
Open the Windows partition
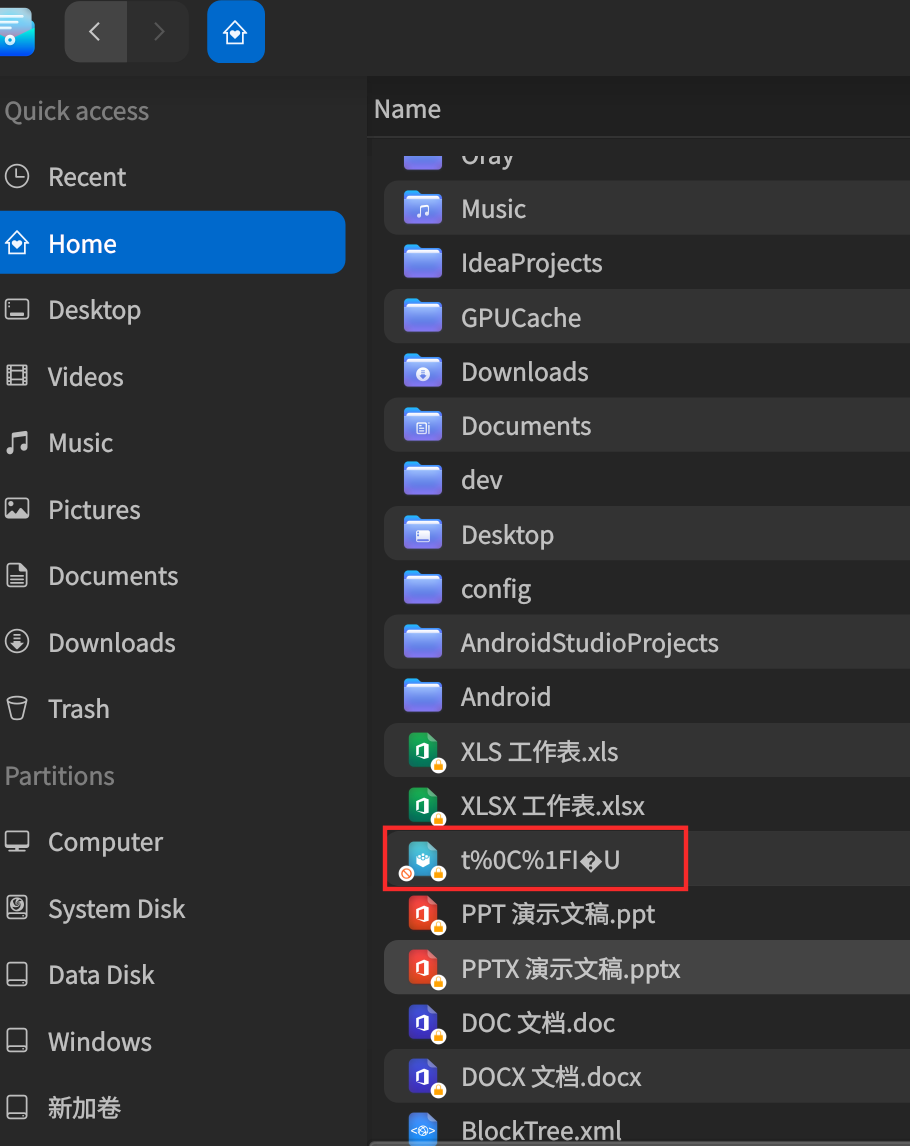click(172, 1041)
